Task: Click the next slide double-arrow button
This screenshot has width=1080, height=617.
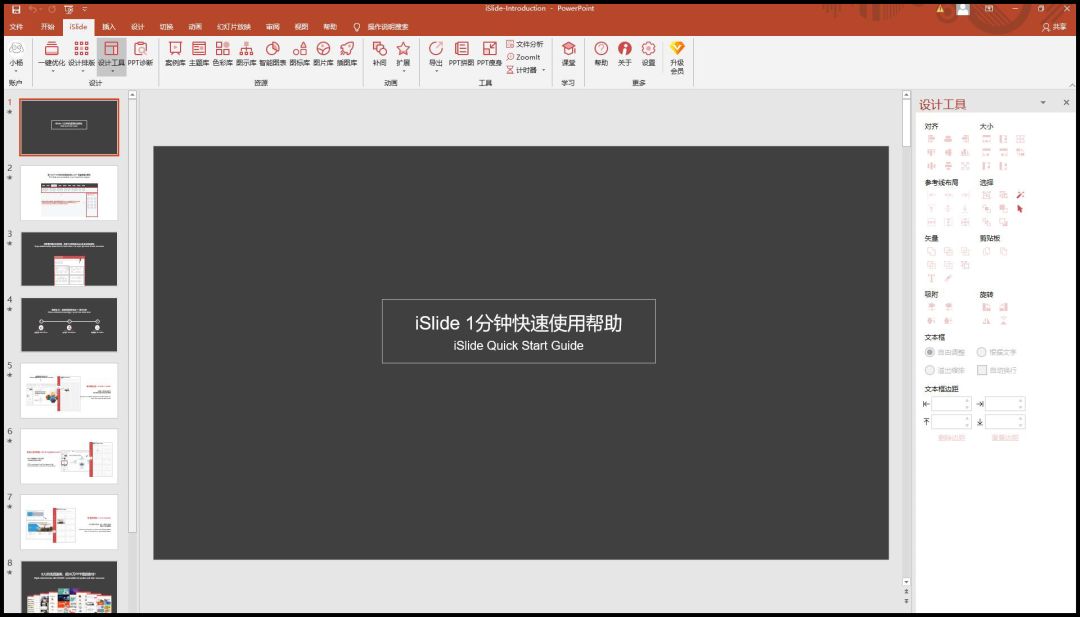Action: [x=906, y=601]
